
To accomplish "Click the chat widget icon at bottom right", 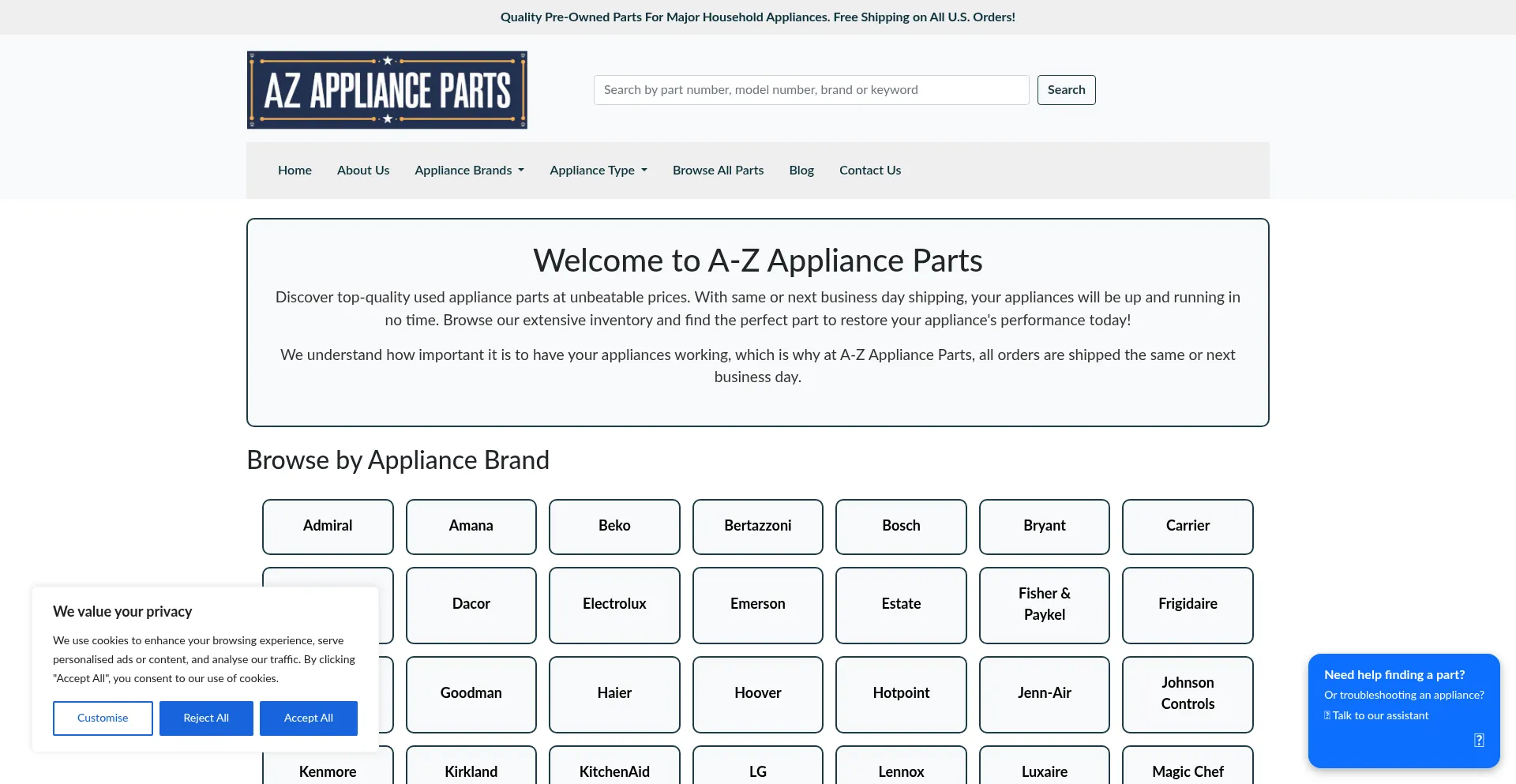I will pyautogui.click(x=1479, y=740).
